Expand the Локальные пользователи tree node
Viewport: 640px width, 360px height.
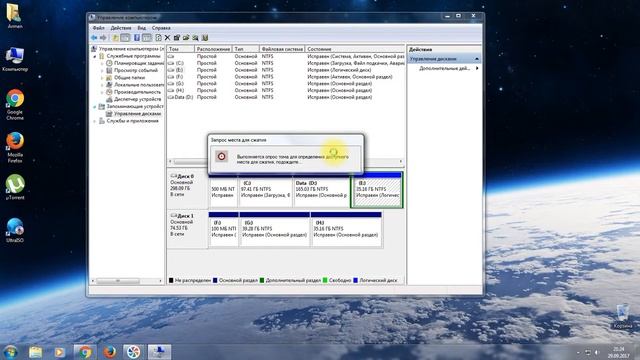point(102,85)
